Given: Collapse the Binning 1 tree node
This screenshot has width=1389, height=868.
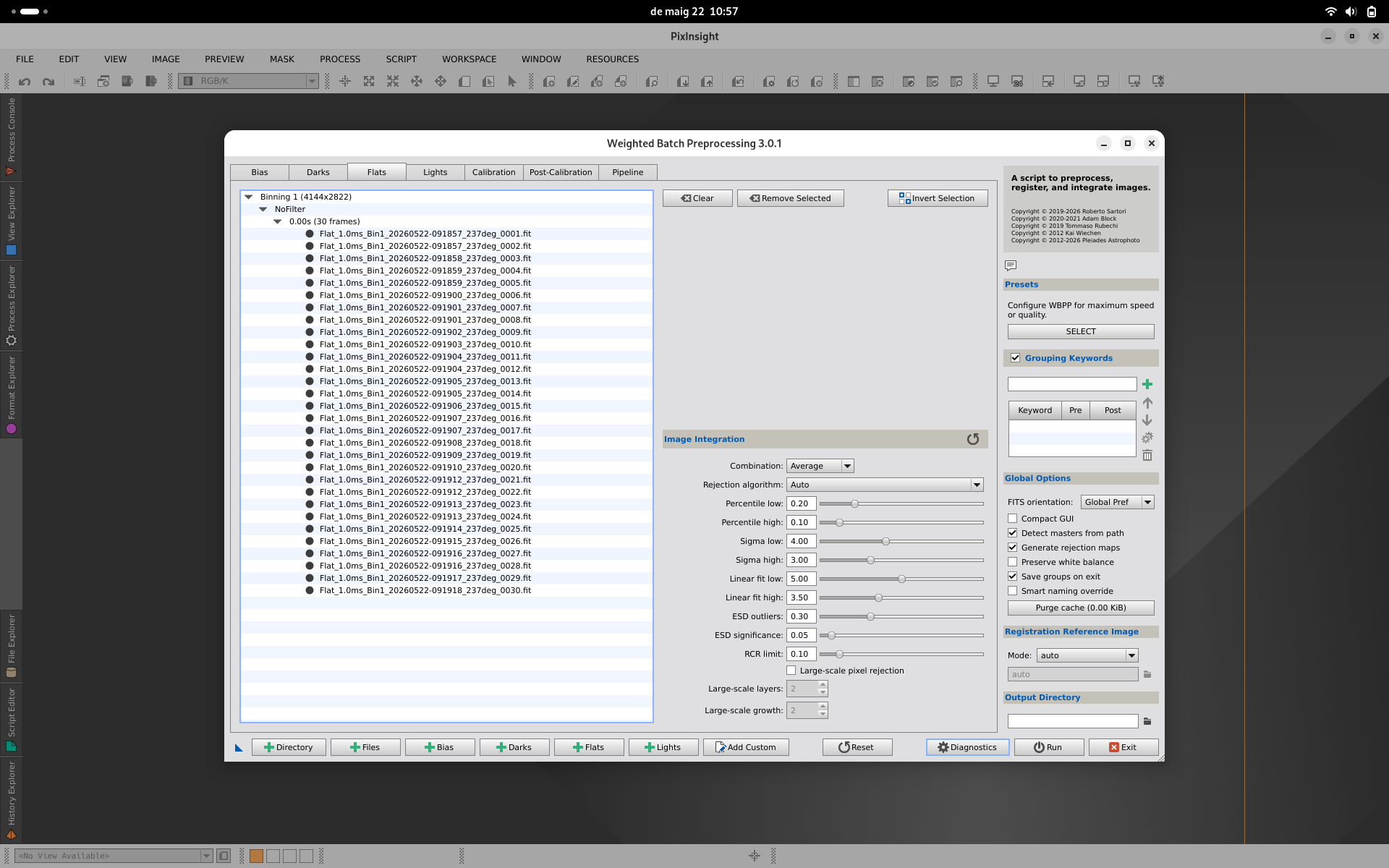Looking at the screenshot, I should [x=249, y=197].
